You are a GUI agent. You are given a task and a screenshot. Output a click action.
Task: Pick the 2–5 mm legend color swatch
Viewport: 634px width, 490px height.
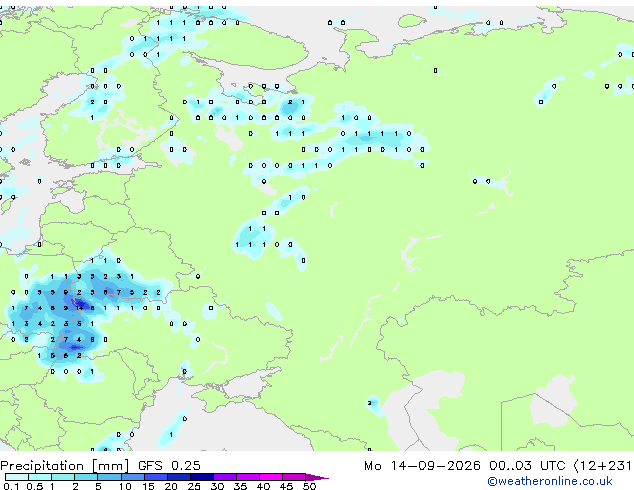click(86, 477)
